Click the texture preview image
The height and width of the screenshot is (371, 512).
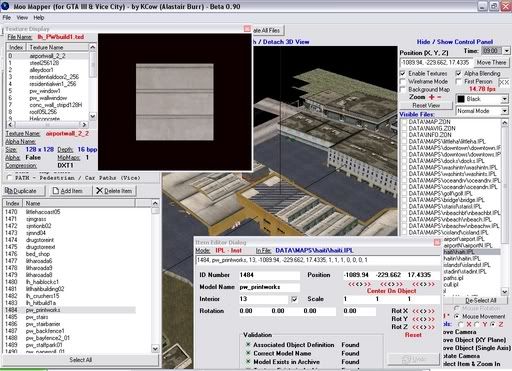point(175,102)
